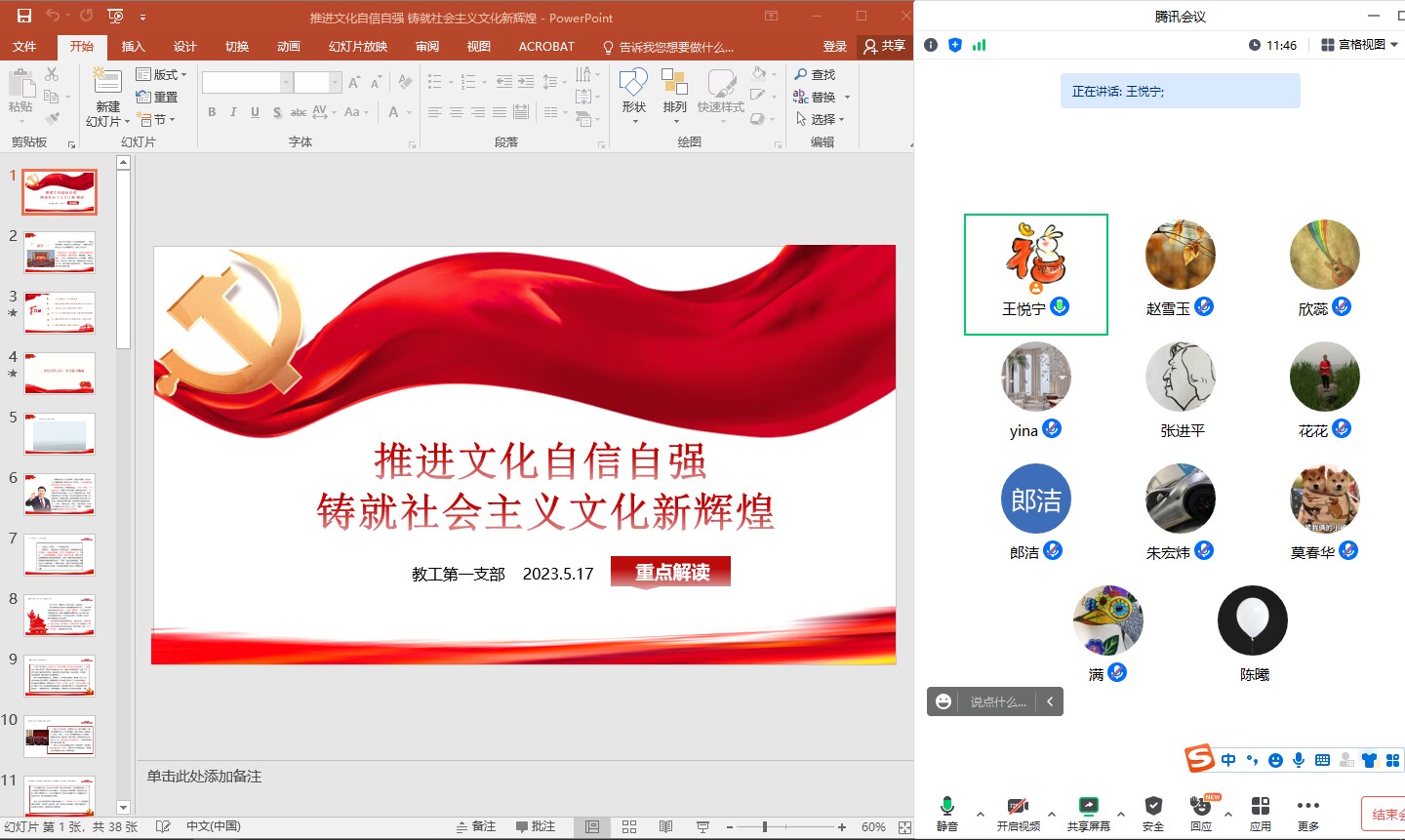1405x840 pixels.
Task: Save the presentation with the floppy disk icon
Action: click(x=24, y=16)
